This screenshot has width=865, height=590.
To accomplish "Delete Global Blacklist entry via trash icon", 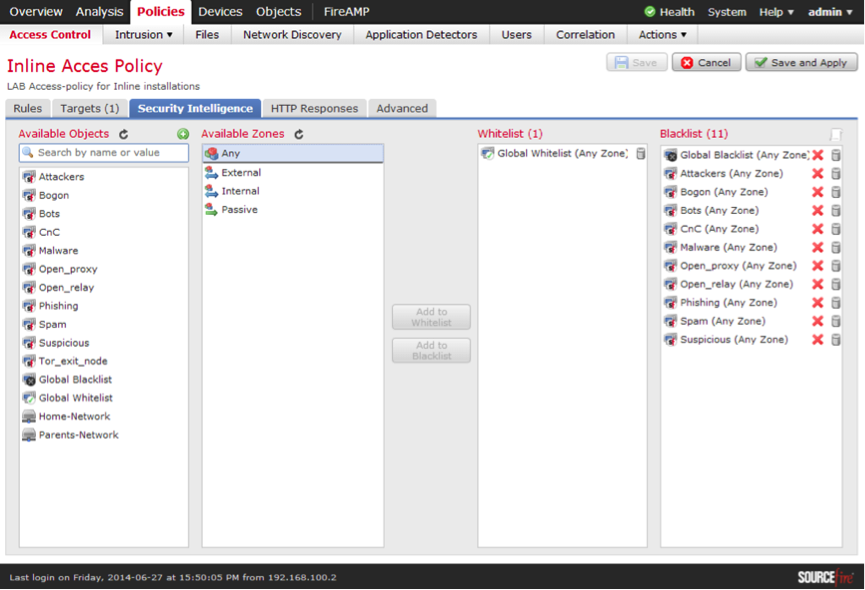I will (x=836, y=155).
